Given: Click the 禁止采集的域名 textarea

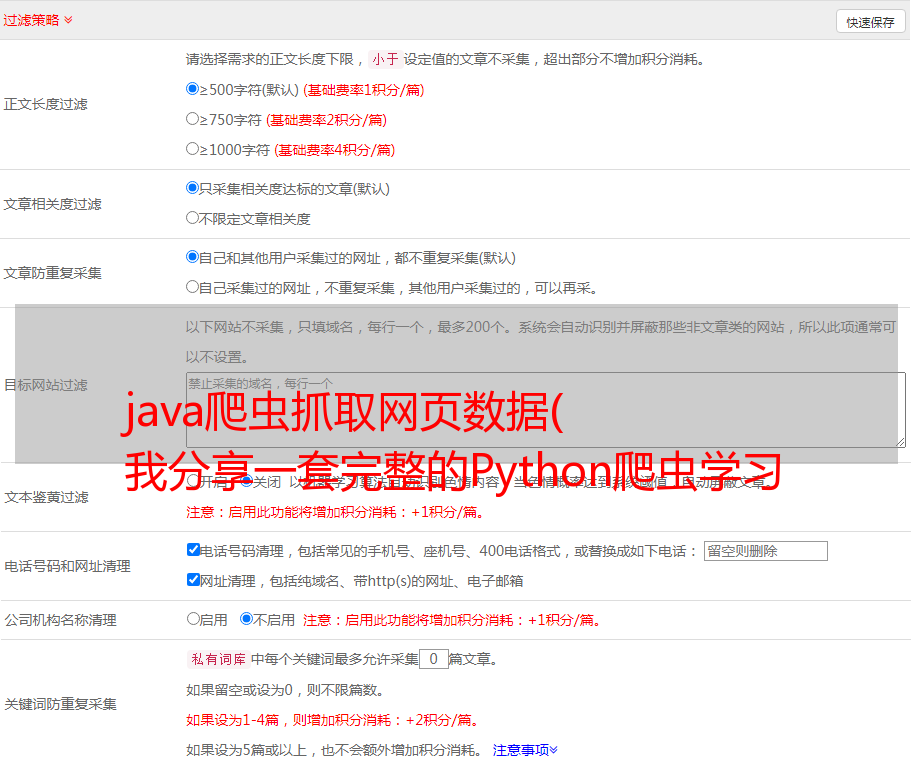Looking at the screenshot, I should 546,410.
